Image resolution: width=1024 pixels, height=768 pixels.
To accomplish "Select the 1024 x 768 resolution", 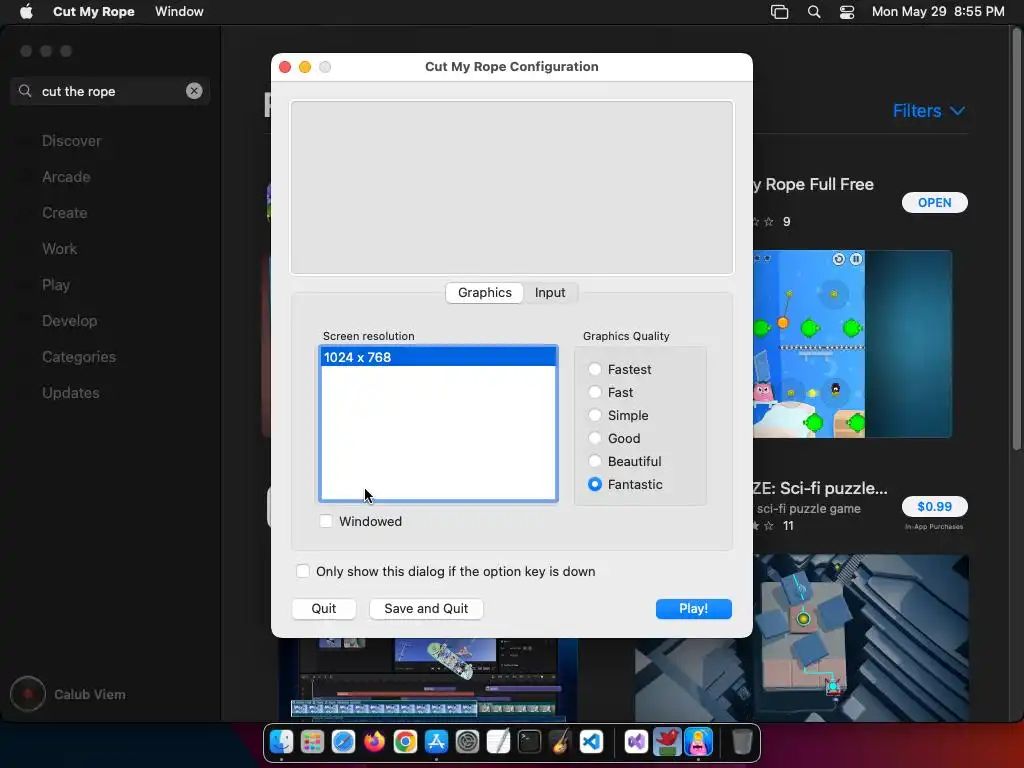I will click(x=438, y=357).
